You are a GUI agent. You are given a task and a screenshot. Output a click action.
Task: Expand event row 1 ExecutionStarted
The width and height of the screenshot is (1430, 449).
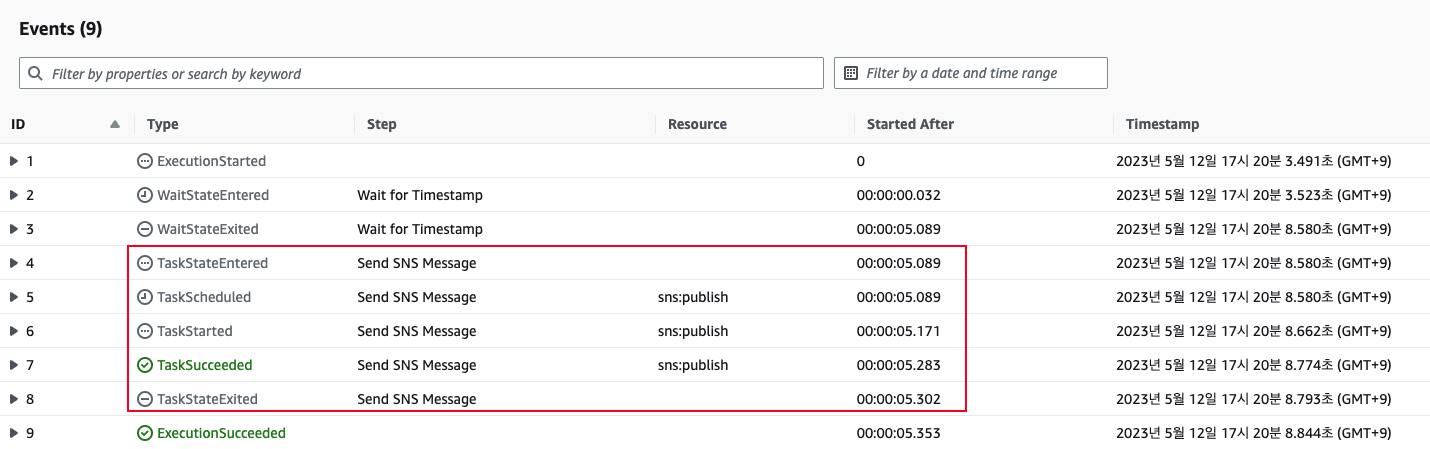click(x=14, y=161)
